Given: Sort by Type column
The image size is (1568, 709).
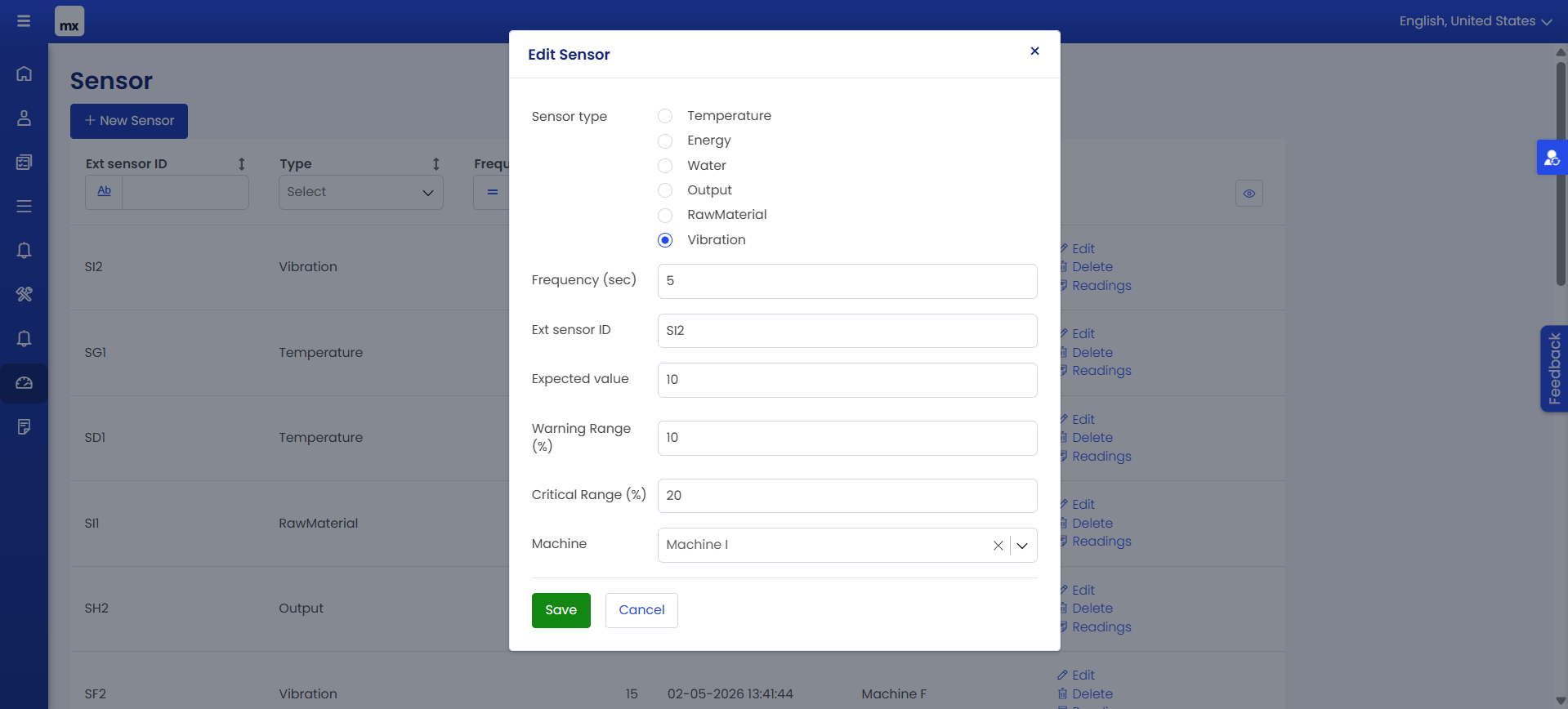Looking at the screenshot, I should [x=436, y=164].
